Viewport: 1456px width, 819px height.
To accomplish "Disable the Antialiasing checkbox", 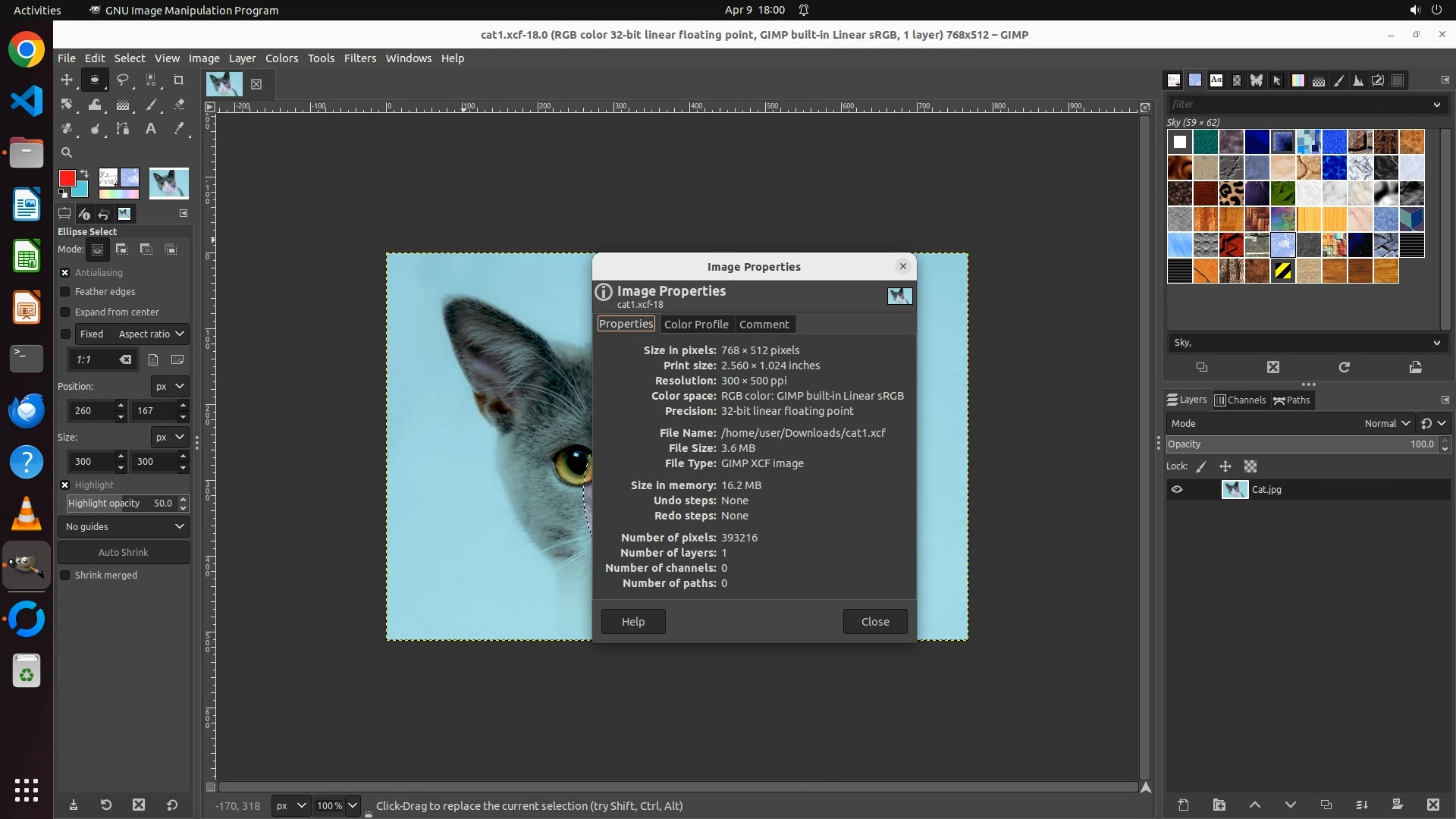I will pyautogui.click(x=65, y=272).
